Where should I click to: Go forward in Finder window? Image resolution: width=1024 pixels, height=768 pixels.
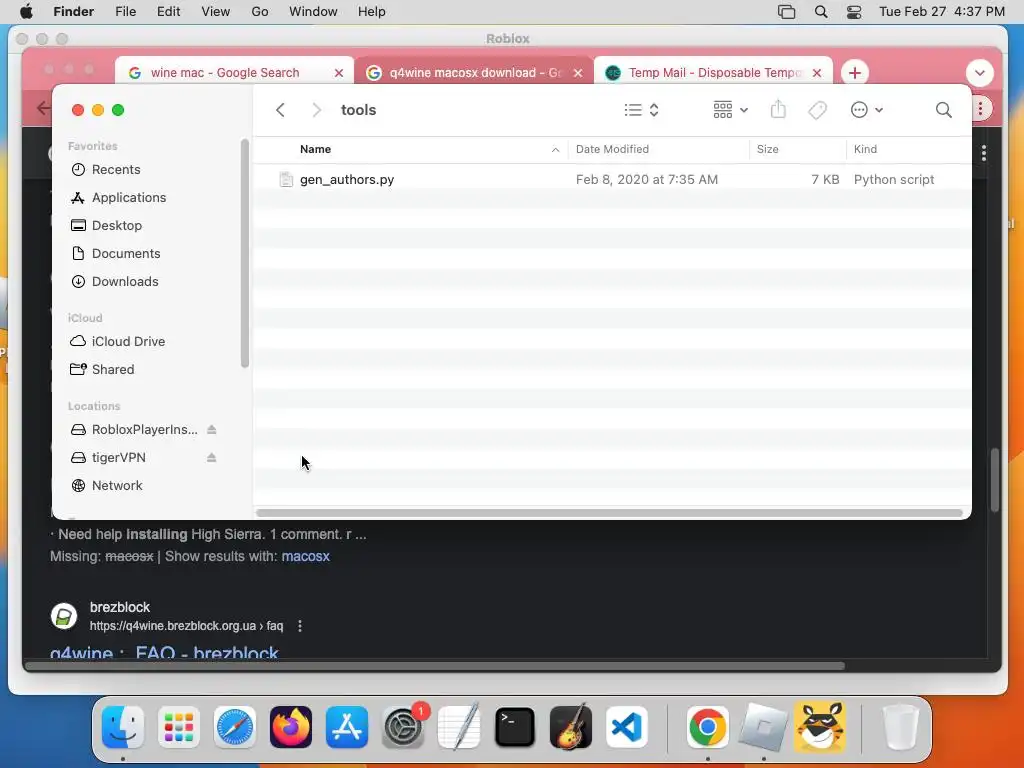click(317, 110)
